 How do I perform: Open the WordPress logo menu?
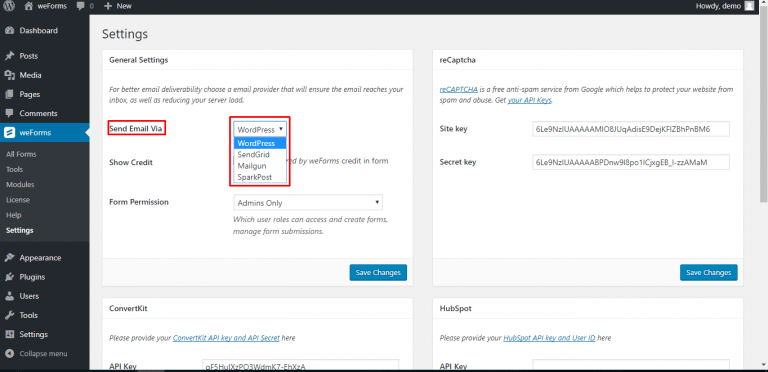9,6
